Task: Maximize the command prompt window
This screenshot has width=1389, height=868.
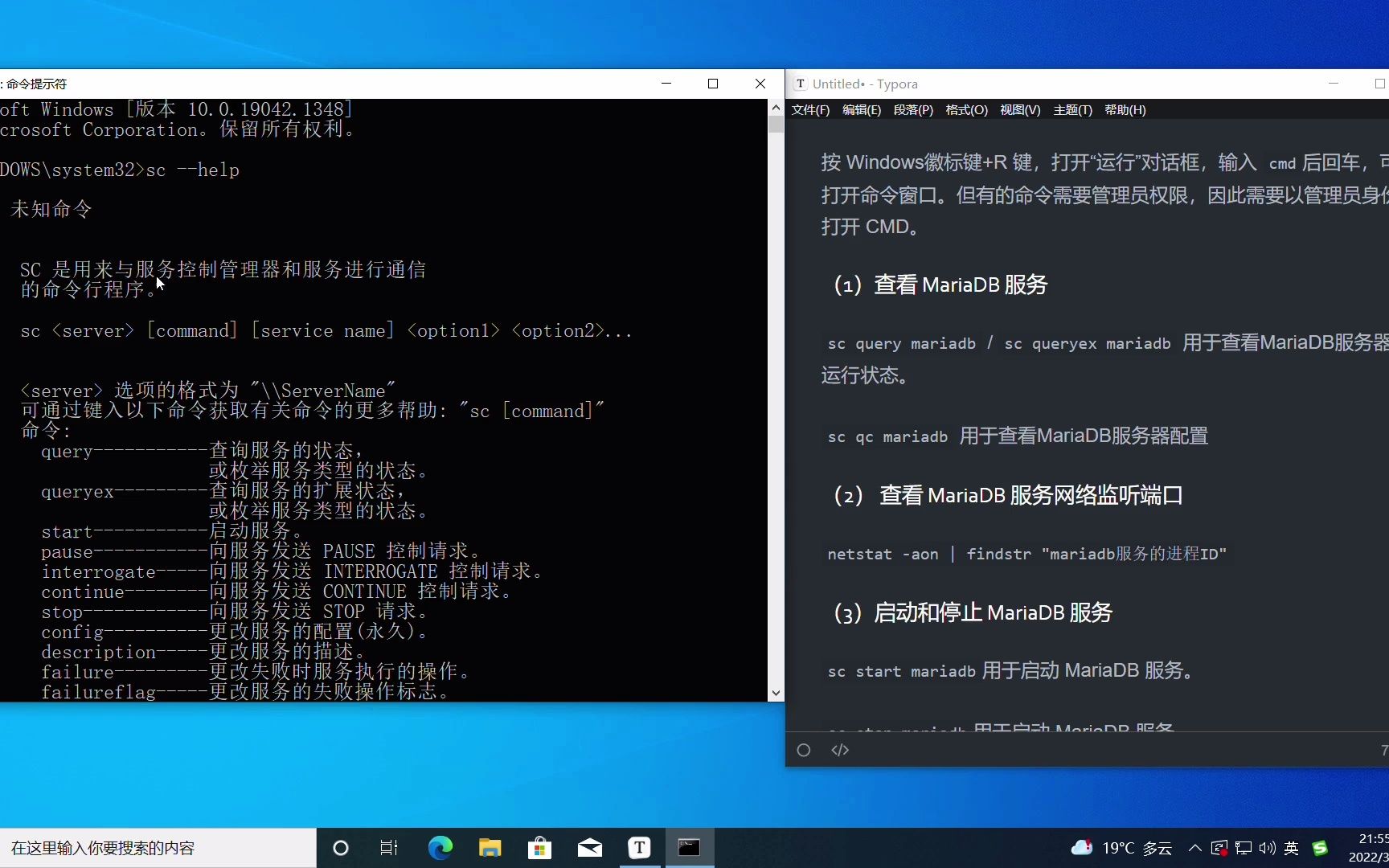Action: [x=713, y=84]
